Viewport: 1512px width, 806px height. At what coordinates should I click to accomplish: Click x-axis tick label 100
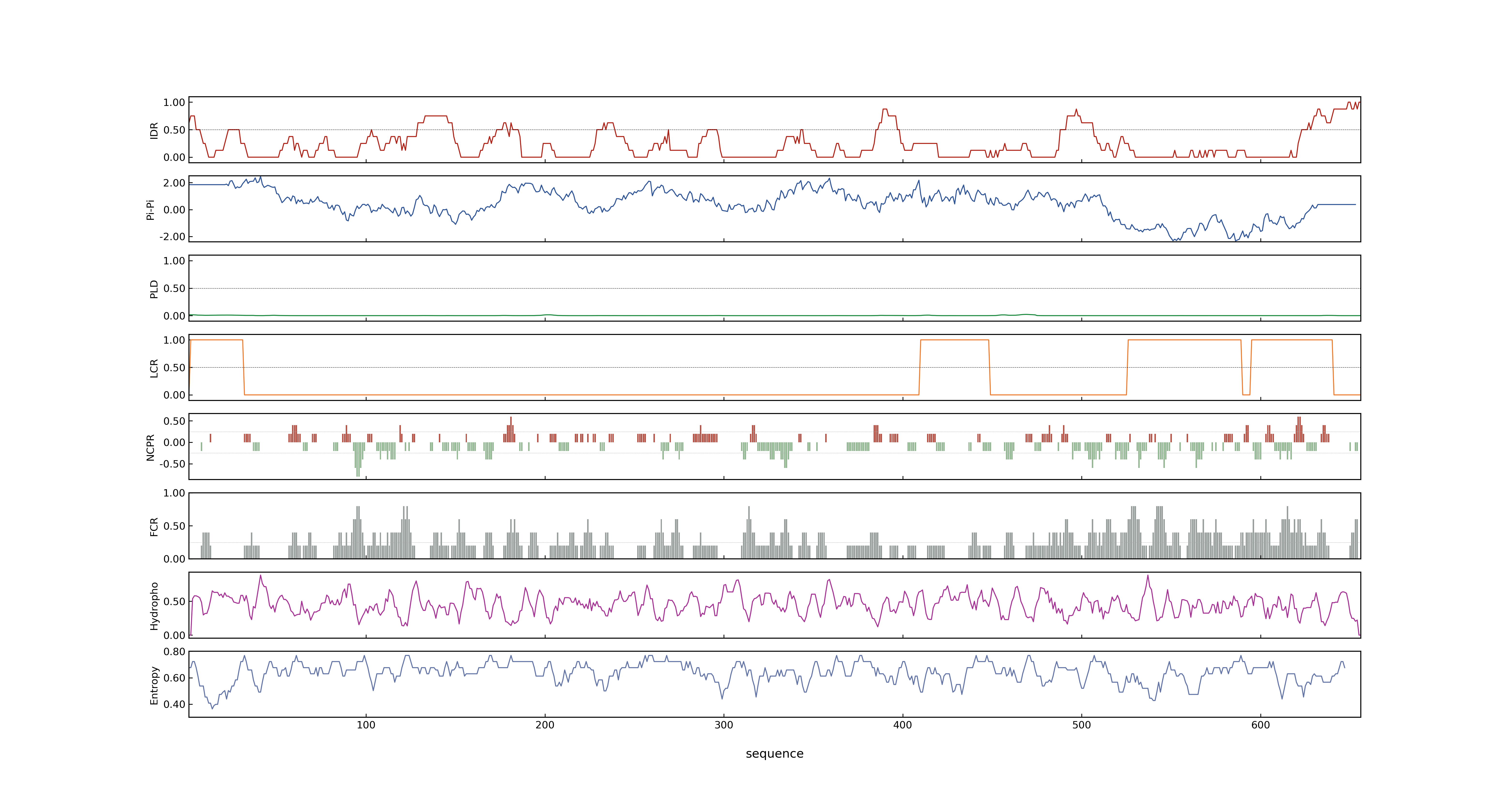pyautogui.click(x=366, y=725)
